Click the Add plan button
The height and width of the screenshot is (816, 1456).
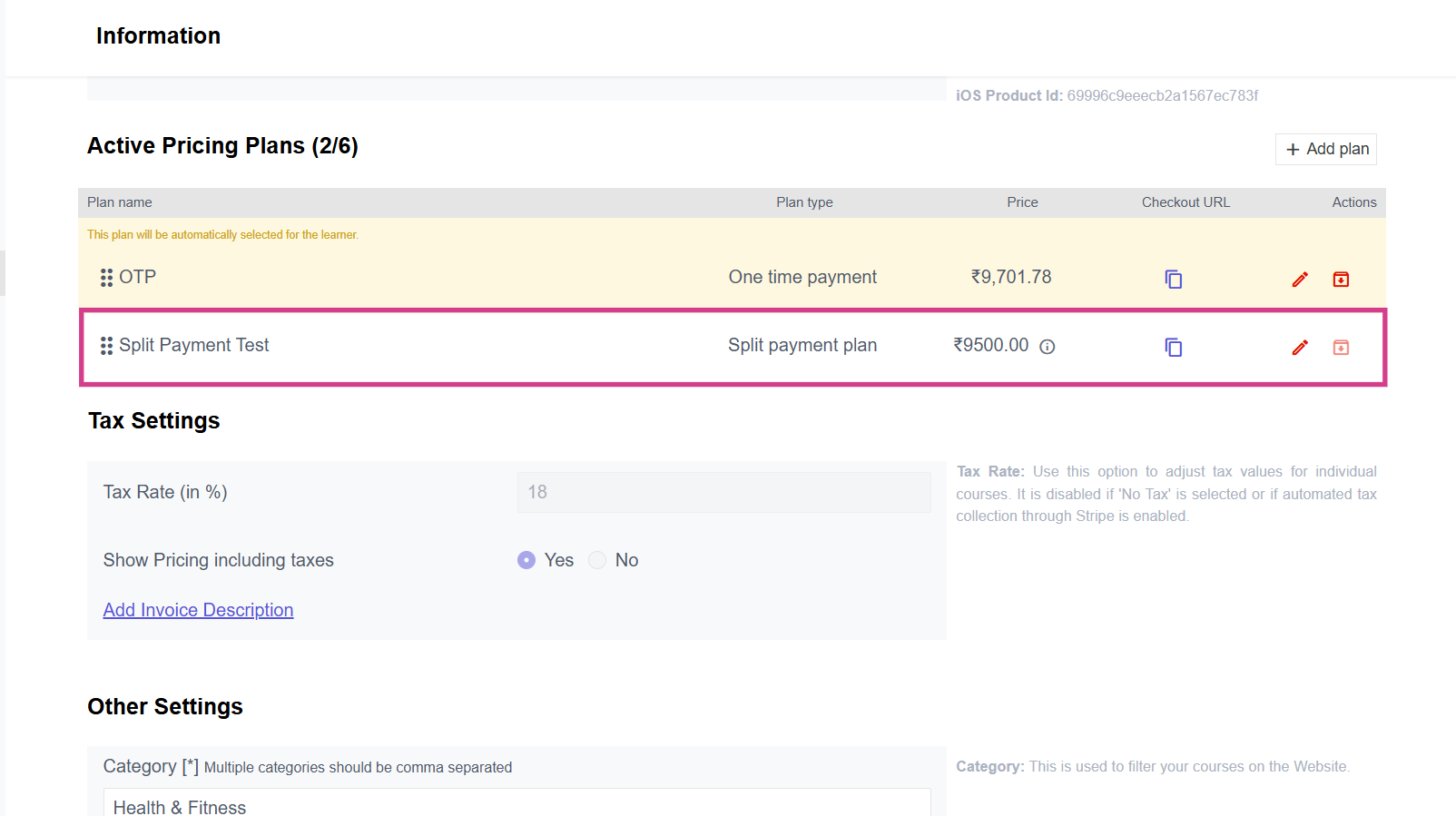(x=1326, y=149)
